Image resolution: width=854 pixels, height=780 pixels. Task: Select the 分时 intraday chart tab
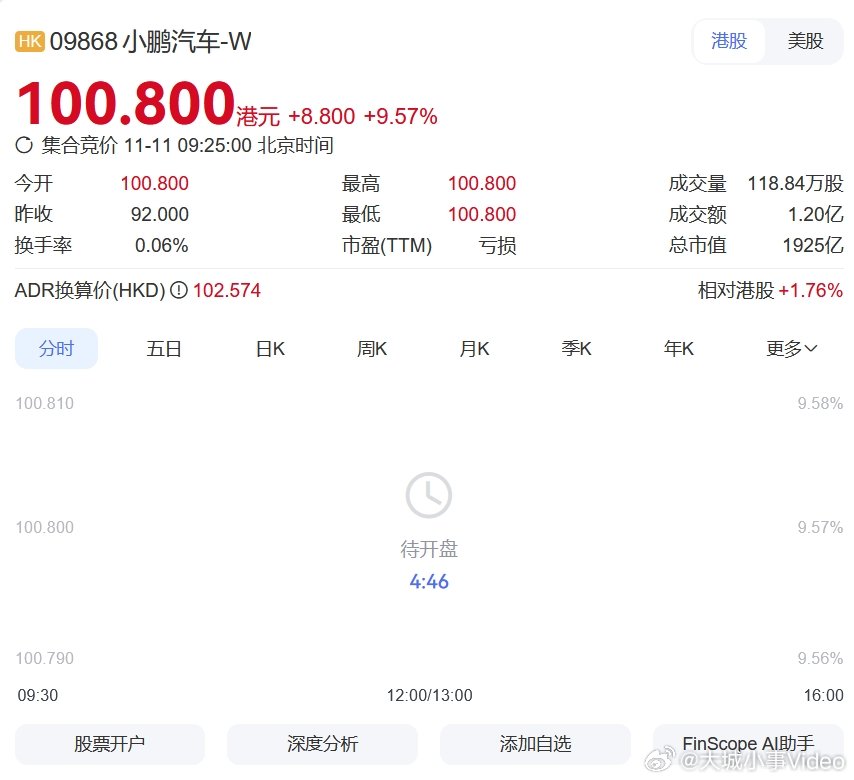click(x=56, y=348)
